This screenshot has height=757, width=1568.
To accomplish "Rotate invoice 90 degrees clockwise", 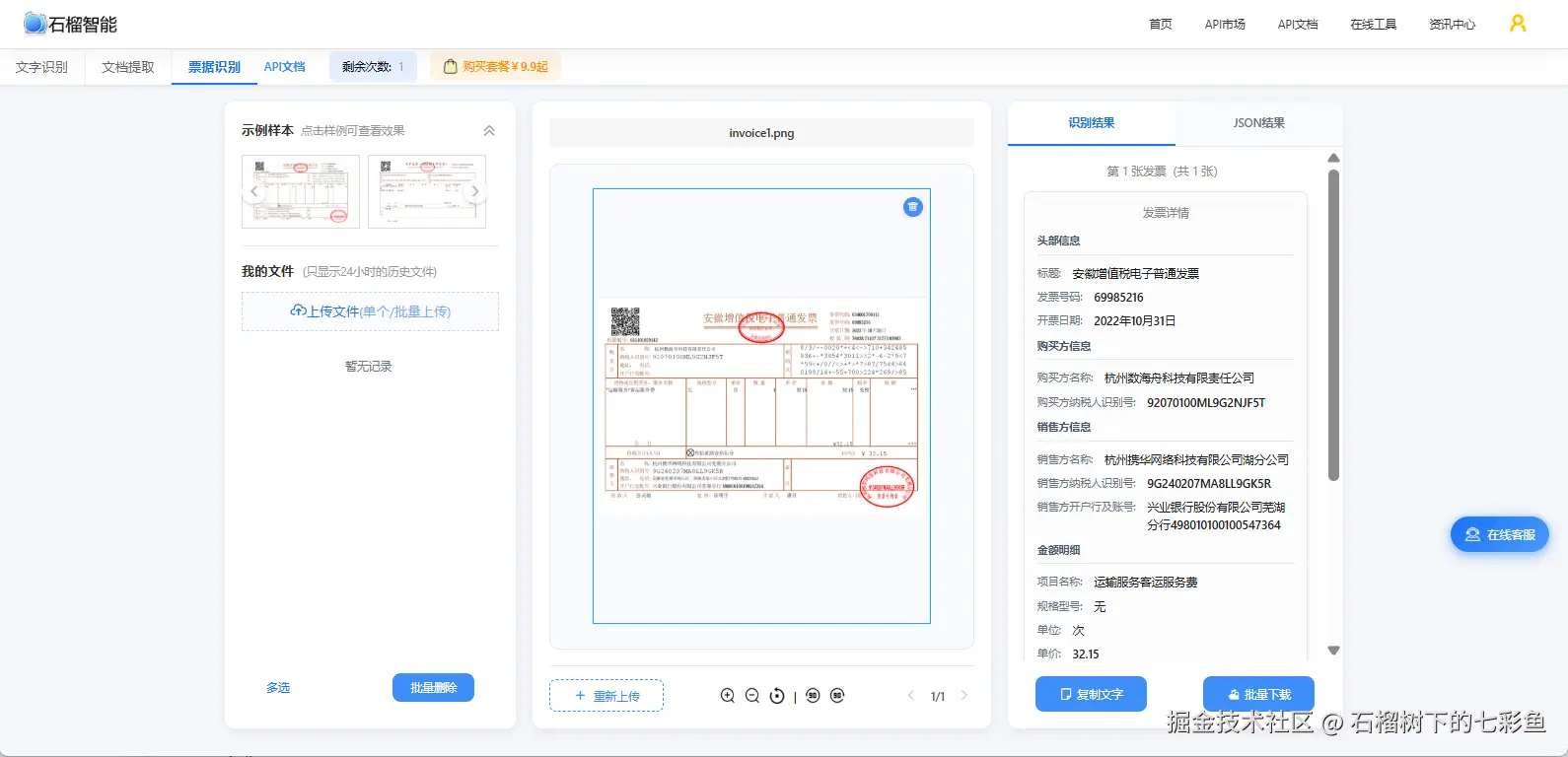I will click(837, 696).
